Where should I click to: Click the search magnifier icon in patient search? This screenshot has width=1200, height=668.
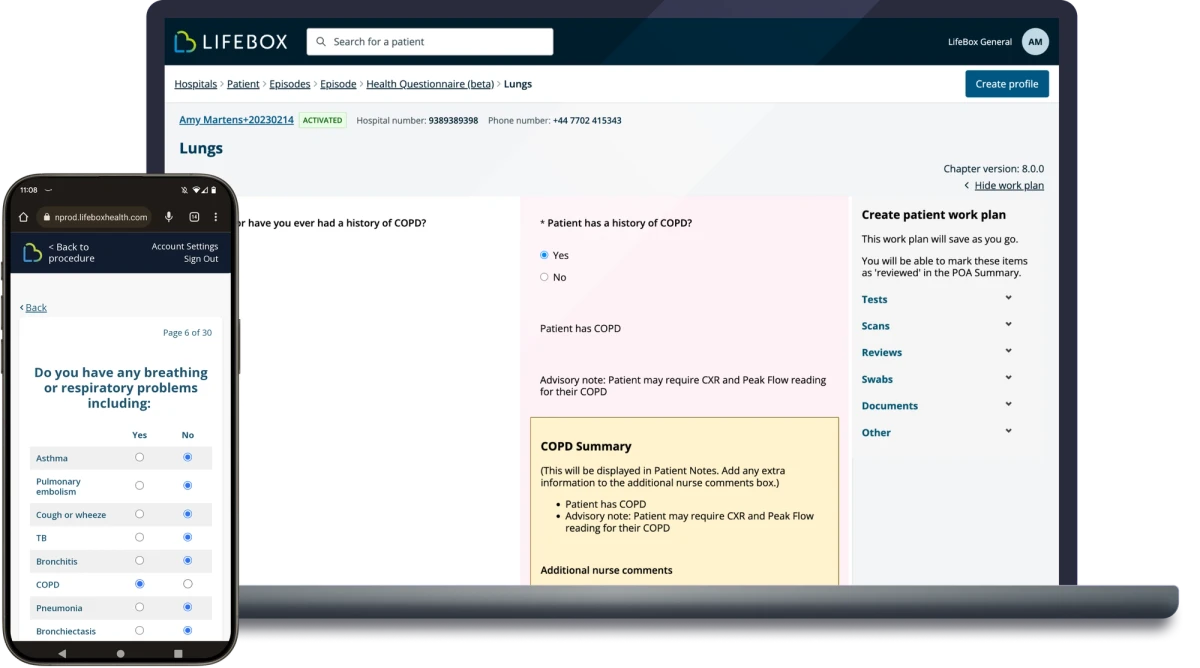click(x=321, y=42)
